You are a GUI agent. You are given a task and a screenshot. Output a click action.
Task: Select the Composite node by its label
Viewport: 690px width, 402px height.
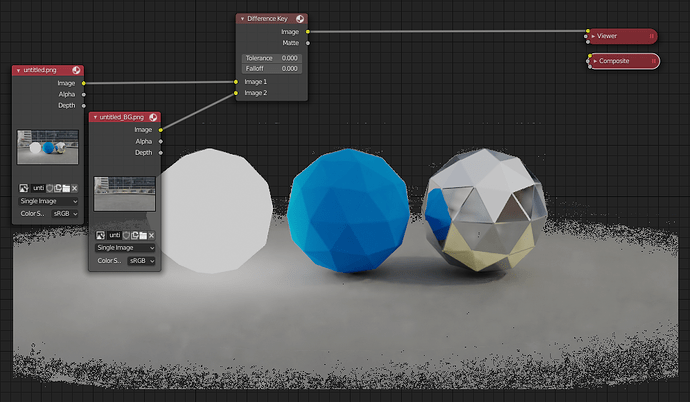614,61
